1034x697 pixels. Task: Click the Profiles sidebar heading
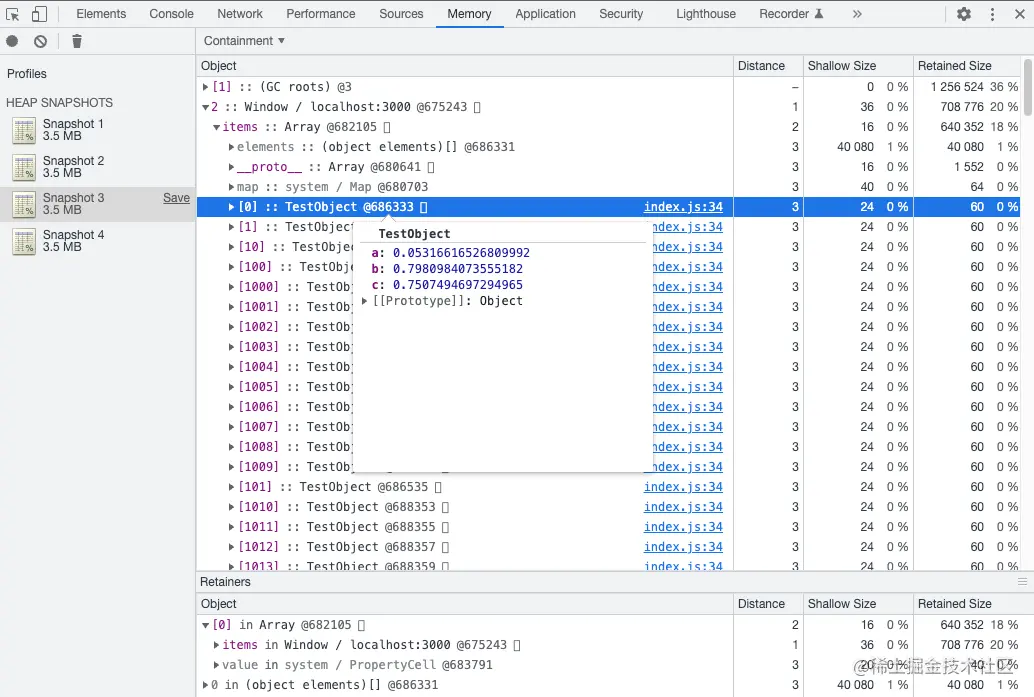pos(27,74)
